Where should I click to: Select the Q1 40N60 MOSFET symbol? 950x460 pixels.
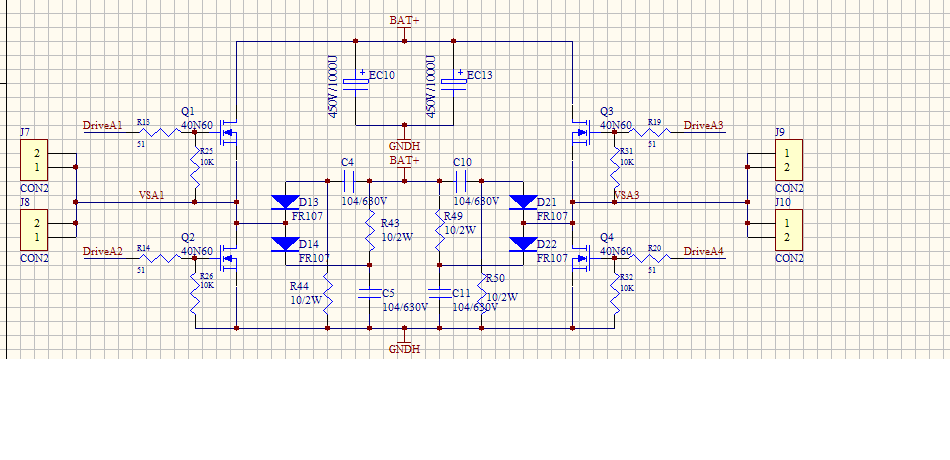(x=228, y=133)
